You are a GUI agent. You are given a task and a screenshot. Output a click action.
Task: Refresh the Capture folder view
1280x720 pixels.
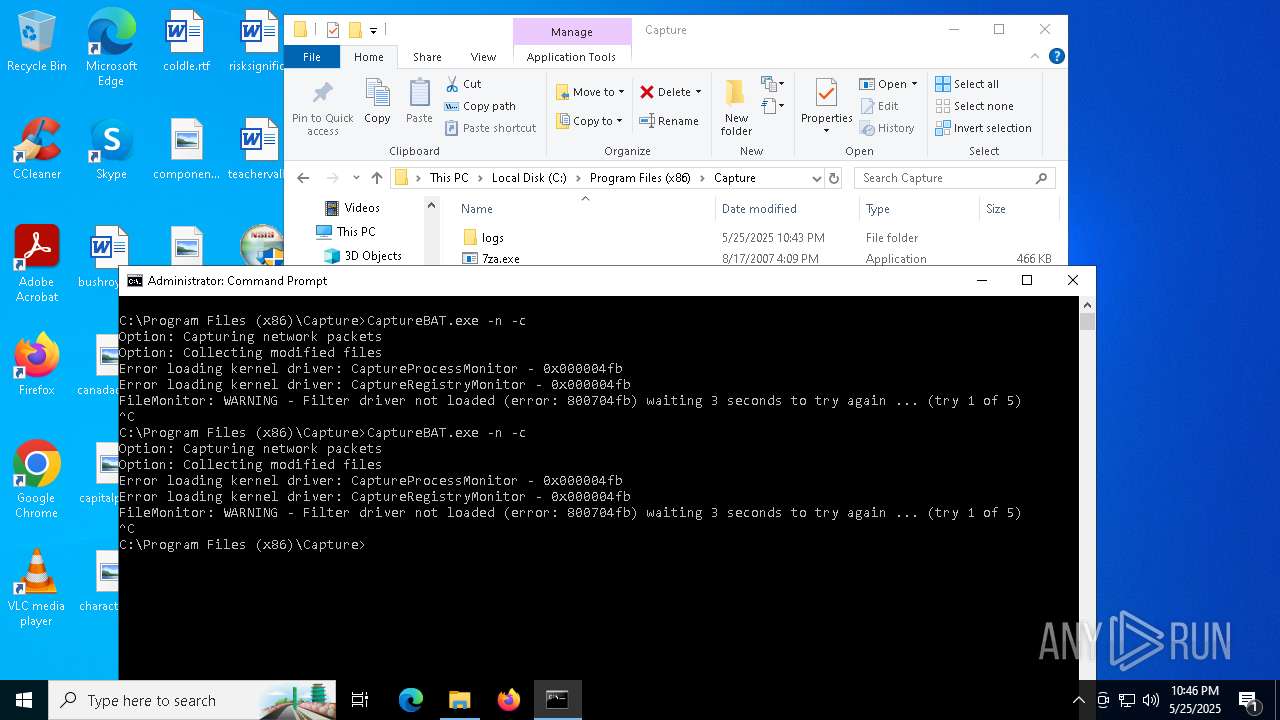[x=834, y=178]
